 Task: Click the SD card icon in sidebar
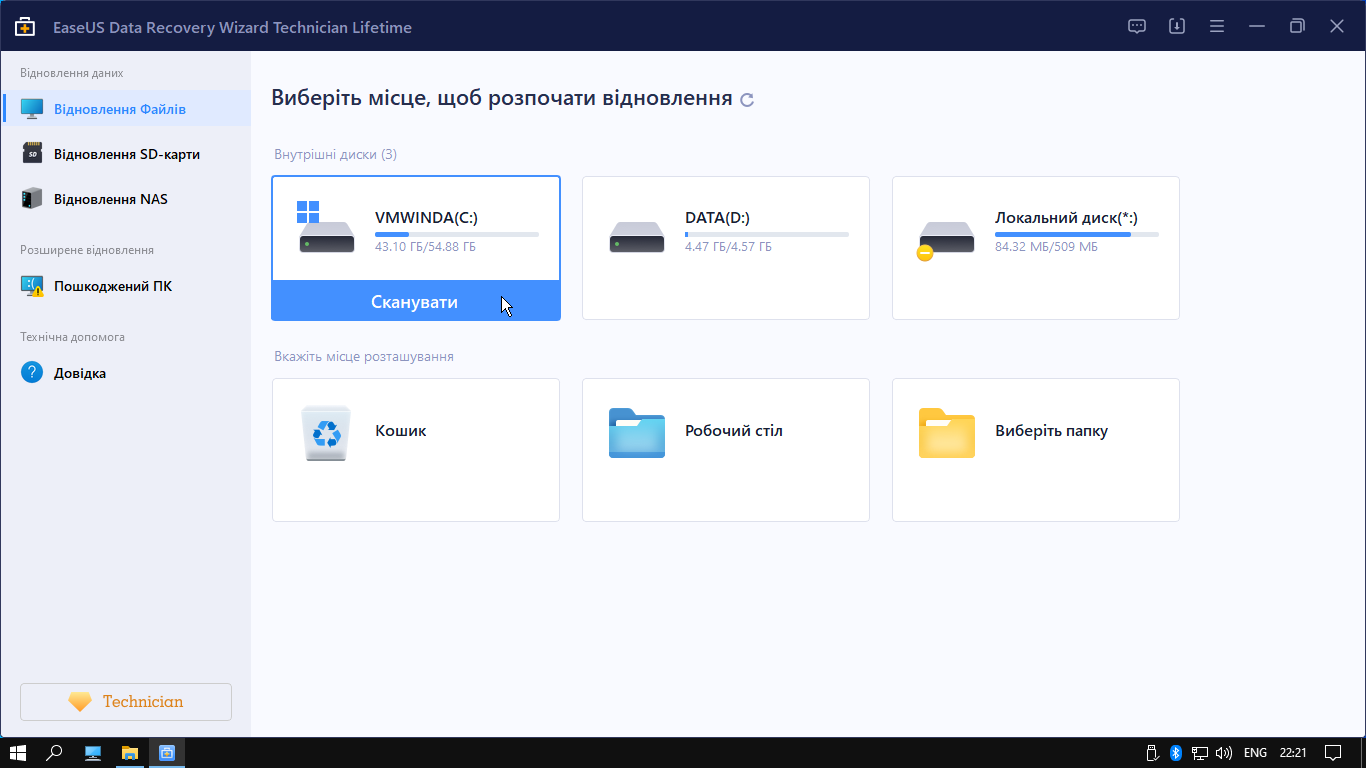pyautogui.click(x=32, y=154)
